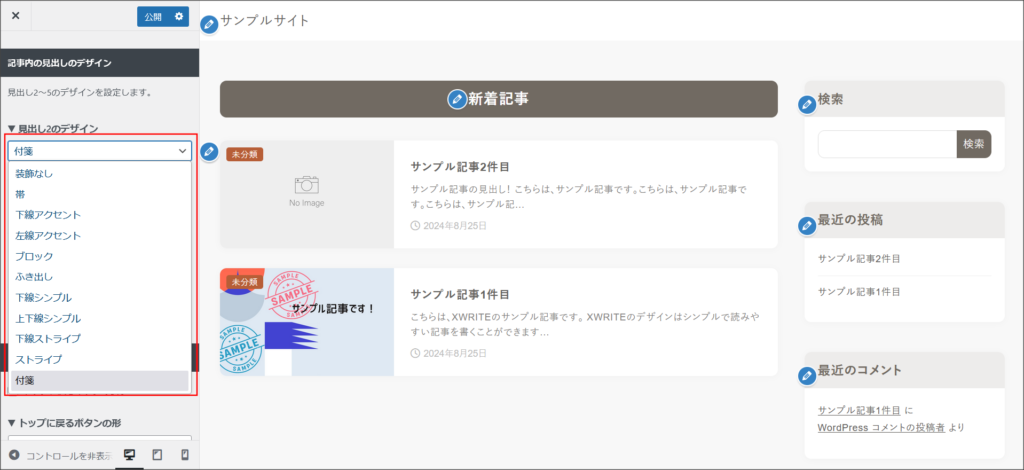Click the 公開 publish button

pos(153,16)
